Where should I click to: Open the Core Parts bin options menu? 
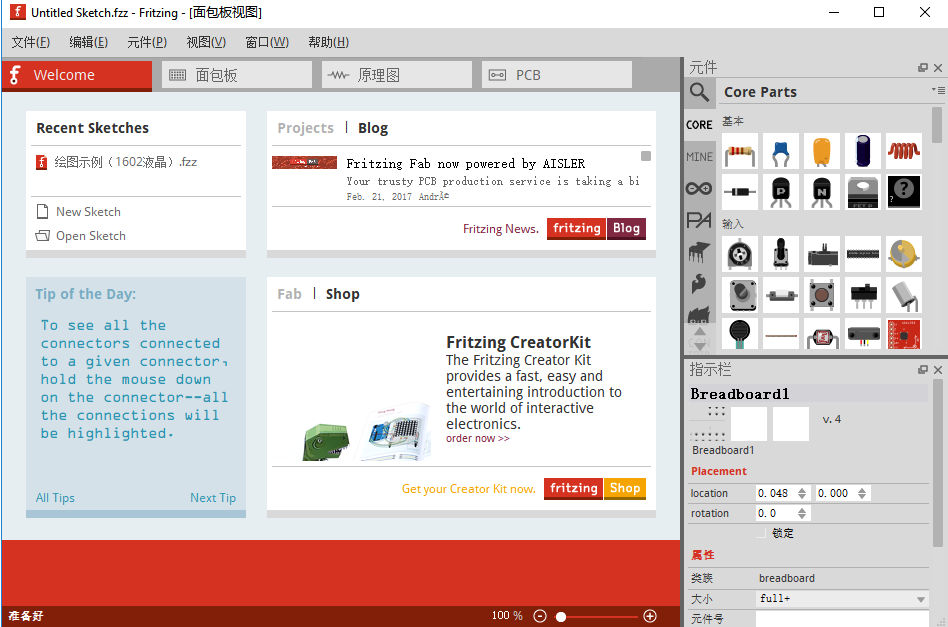tap(938, 90)
